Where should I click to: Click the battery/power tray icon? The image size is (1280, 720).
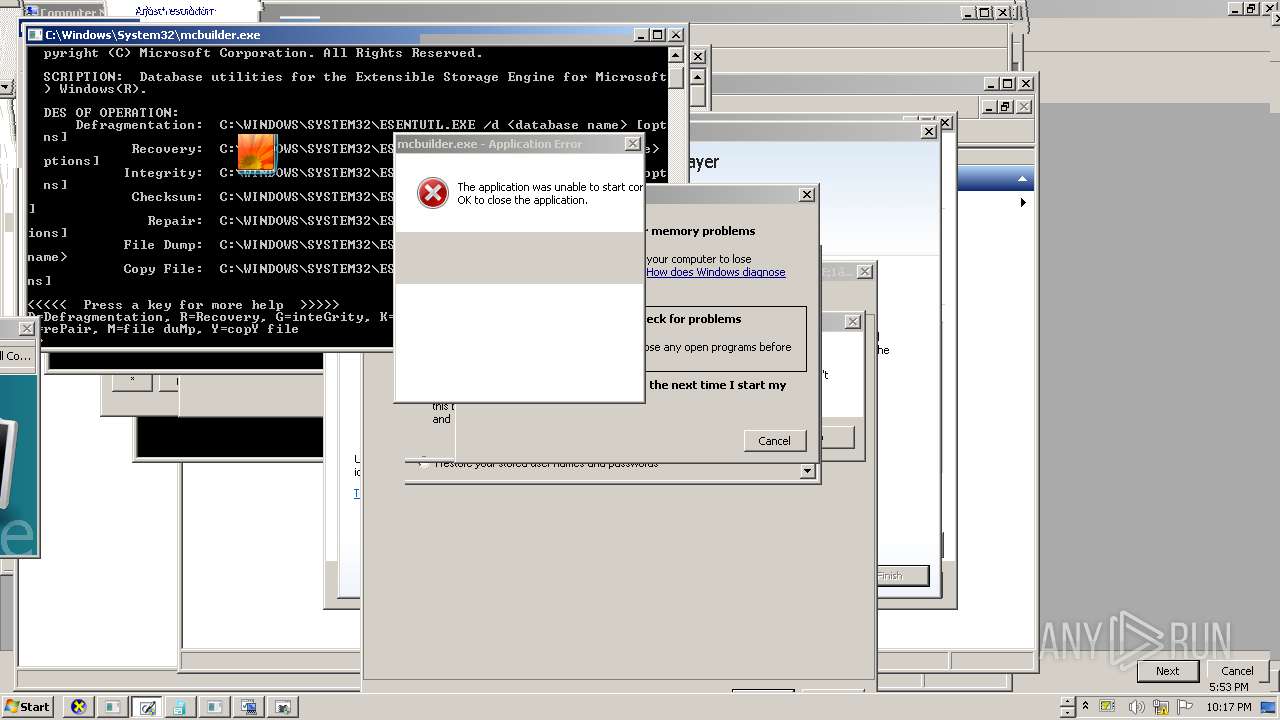[x=1109, y=707]
